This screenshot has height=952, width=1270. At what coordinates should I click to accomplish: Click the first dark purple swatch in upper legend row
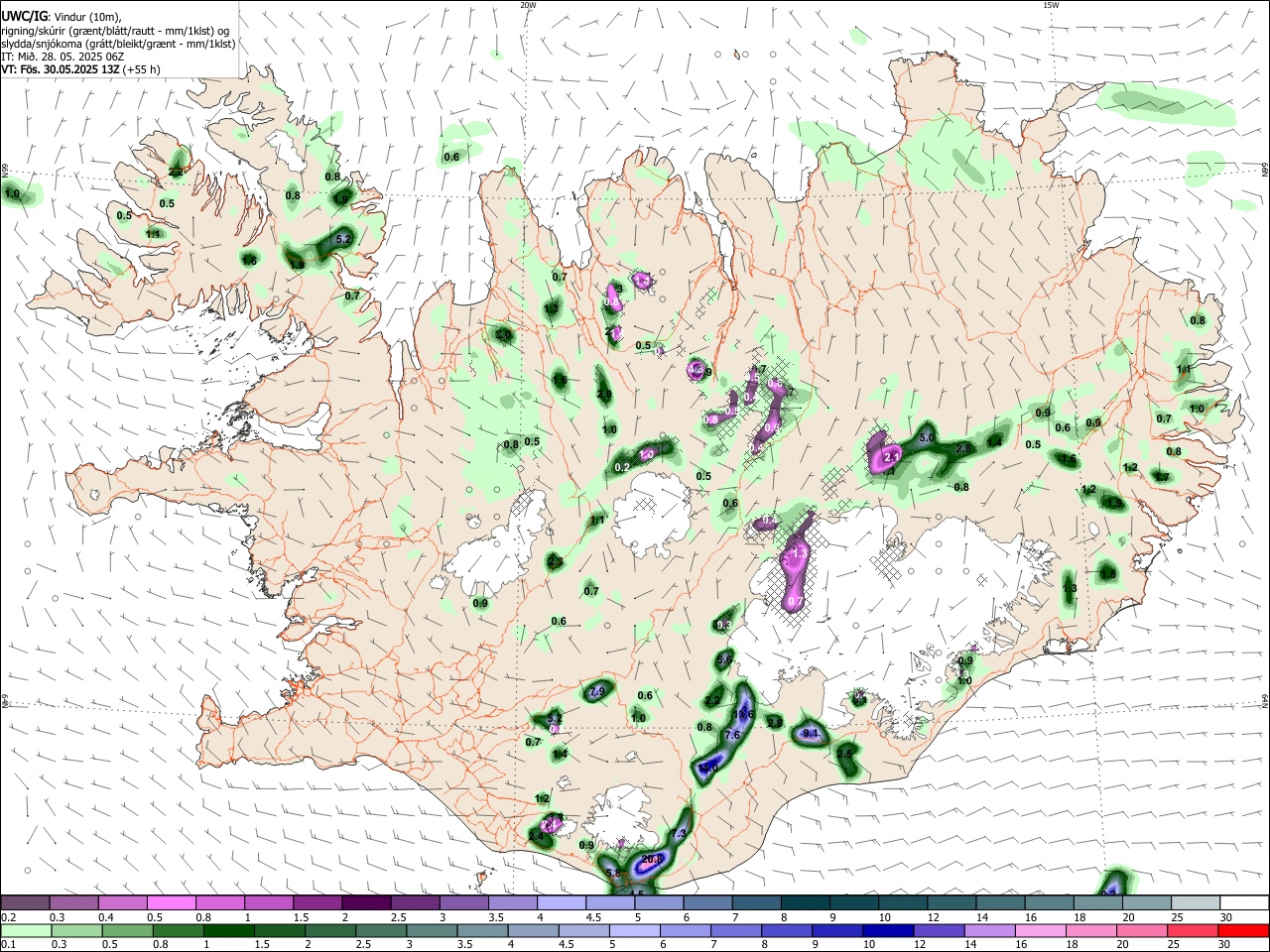pyautogui.click(x=25, y=902)
